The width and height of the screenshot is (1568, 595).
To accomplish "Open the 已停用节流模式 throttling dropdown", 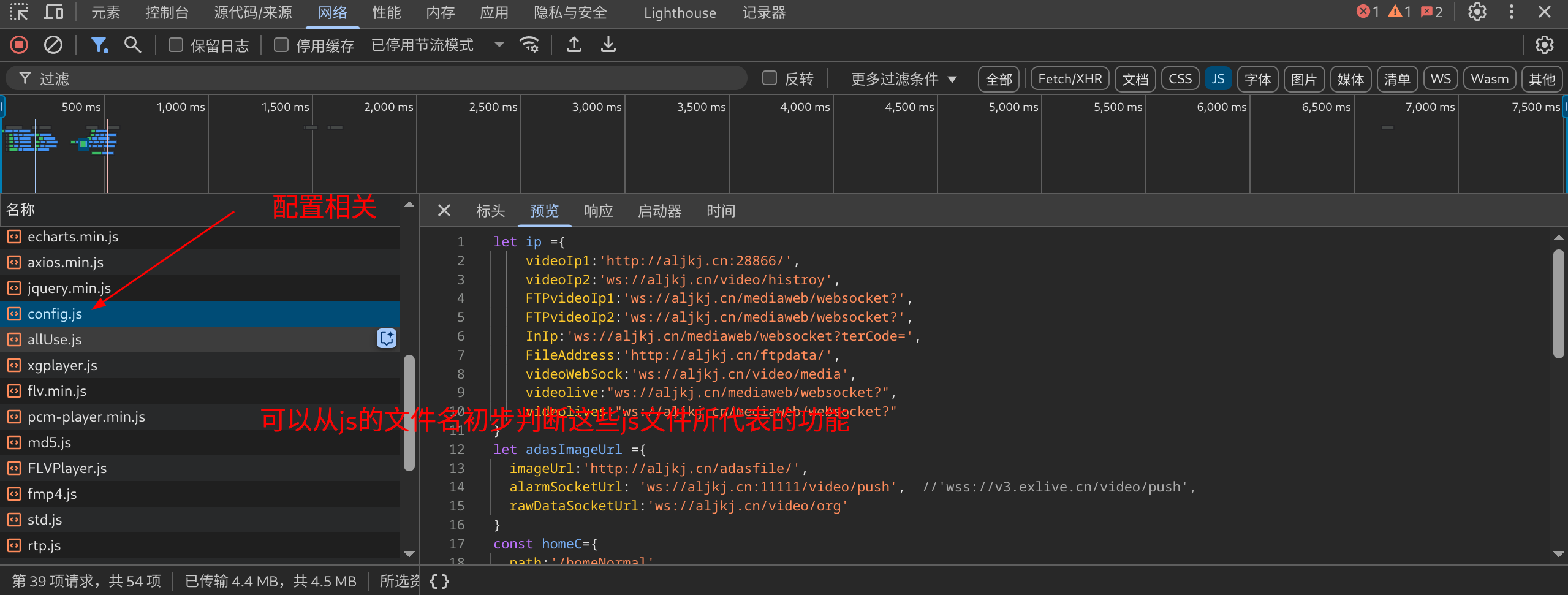I will tap(437, 45).
